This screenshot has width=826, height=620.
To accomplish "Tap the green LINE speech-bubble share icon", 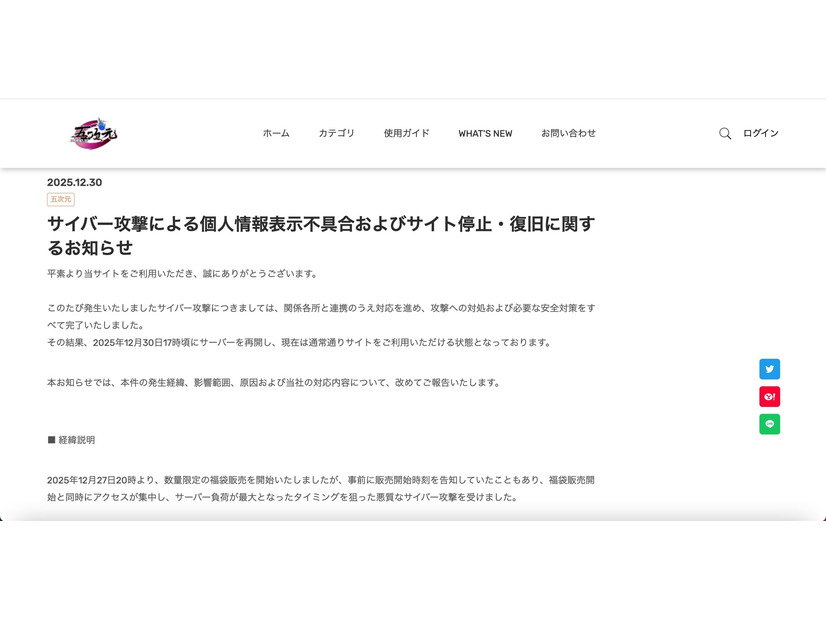I will pos(769,424).
